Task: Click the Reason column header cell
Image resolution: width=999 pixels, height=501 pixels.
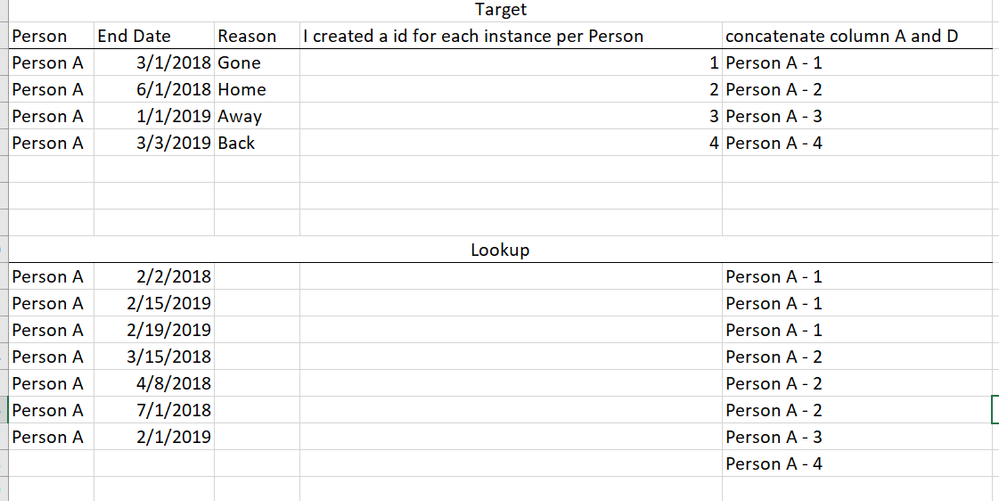Action: point(247,36)
